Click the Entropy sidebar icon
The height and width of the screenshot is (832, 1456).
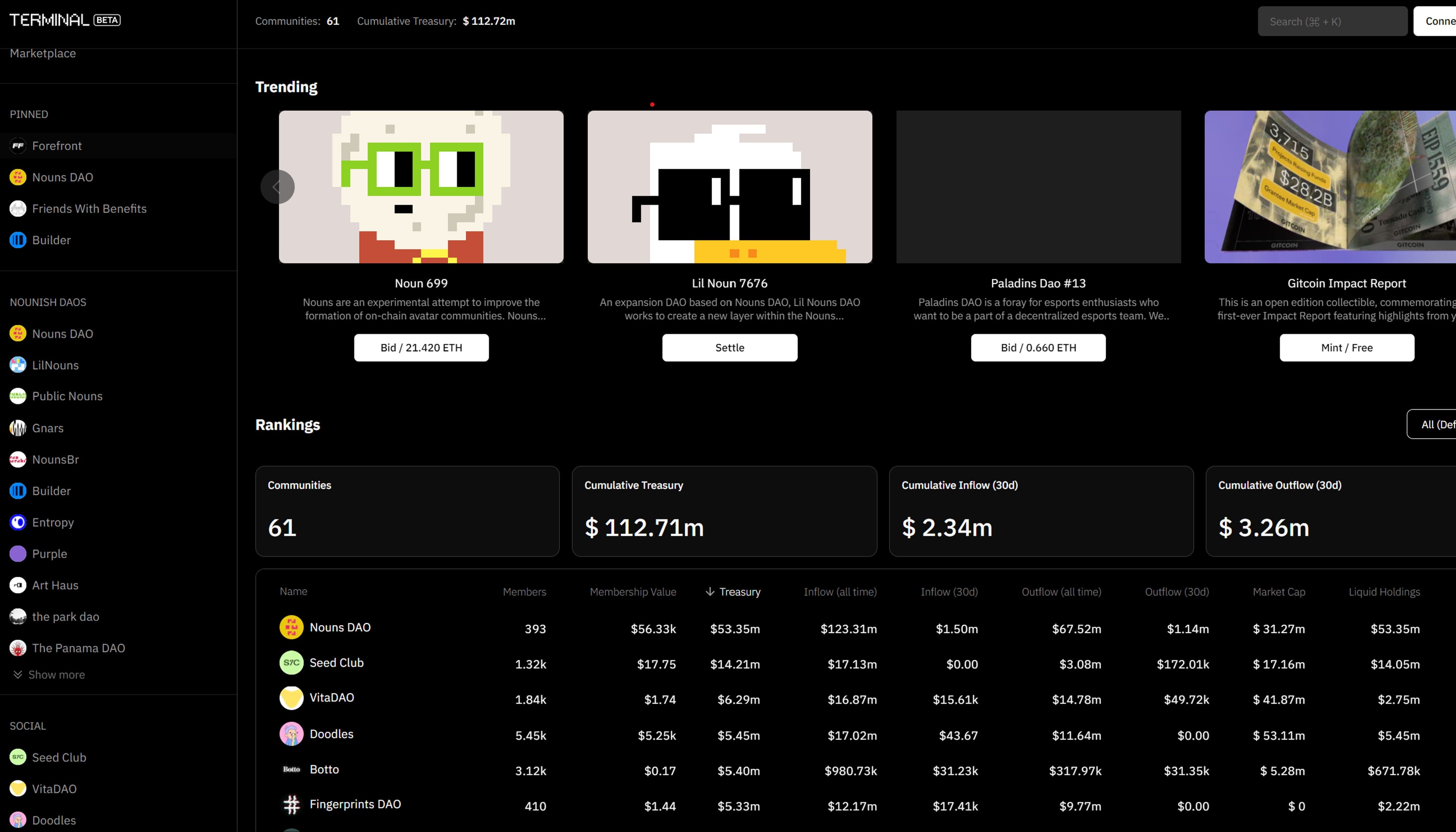pyautogui.click(x=18, y=522)
